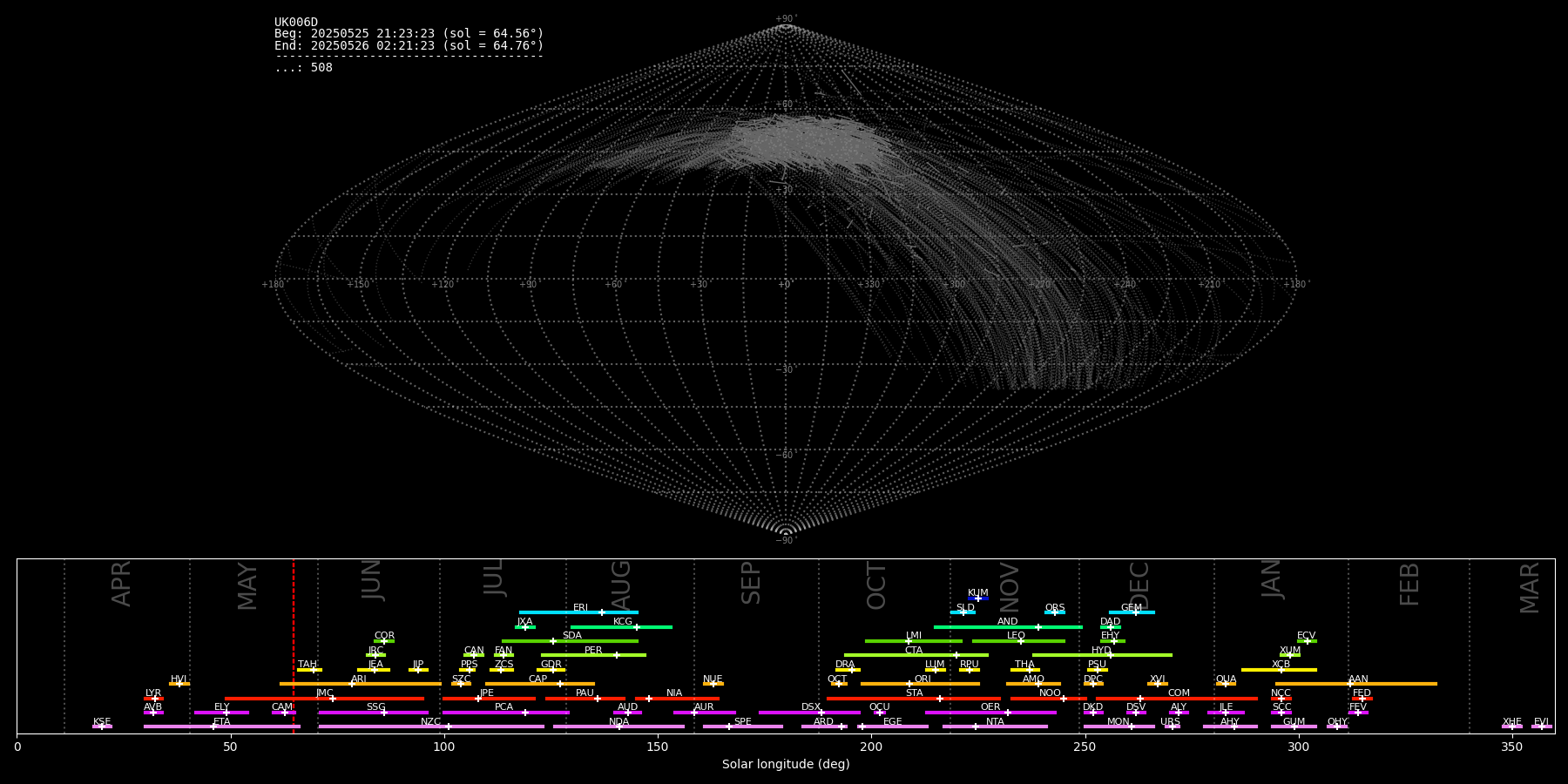Click the Solar longitude (deg) axis title
The width and height of the screenshot is (1568, 784).
[786, 765]
